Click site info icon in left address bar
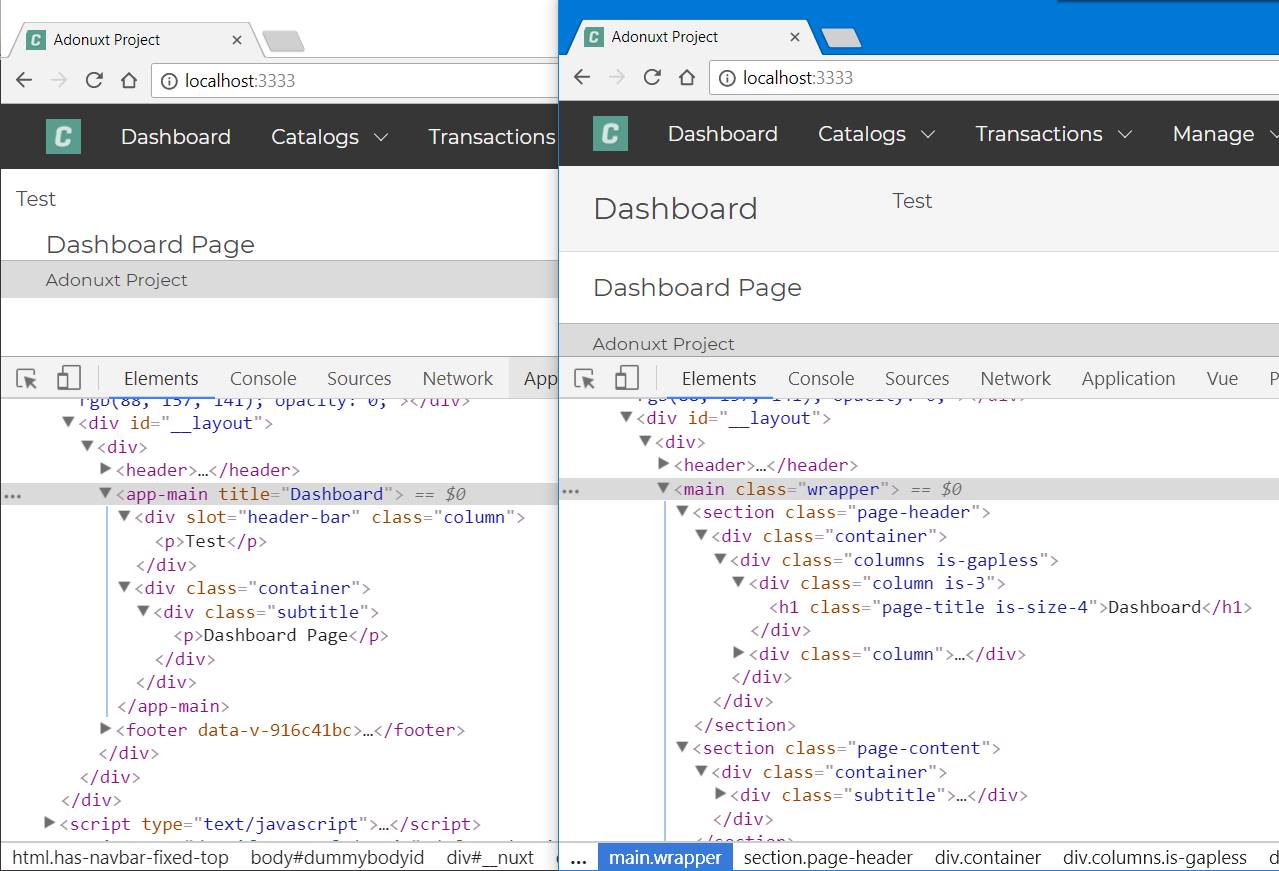Screen dimensions: 1279x871 [169, 81]
